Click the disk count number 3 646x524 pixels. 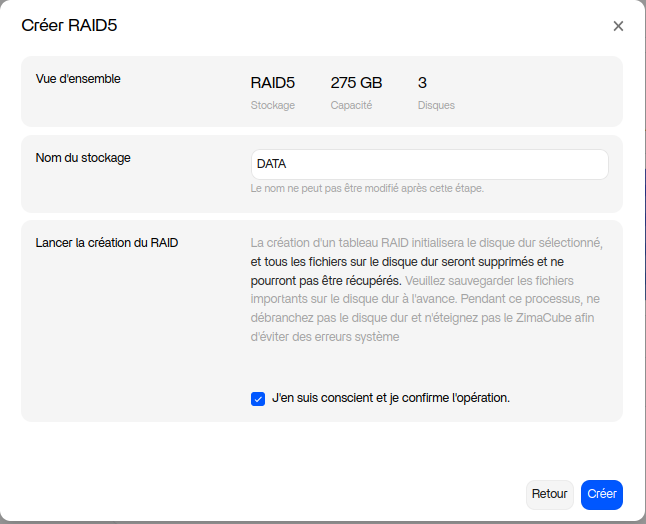[422, 83]
